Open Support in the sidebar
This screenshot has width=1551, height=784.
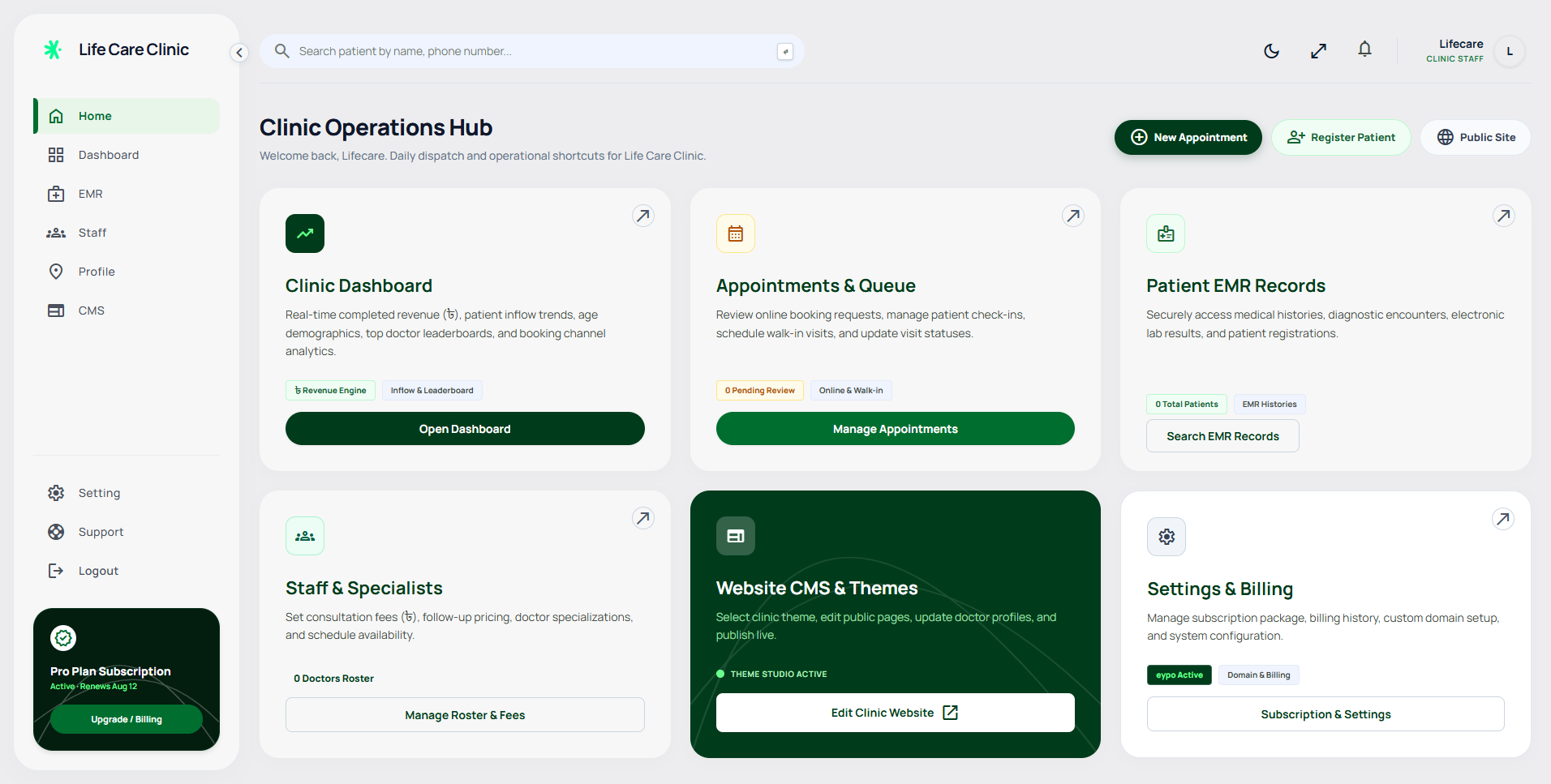tap(127, 532)
